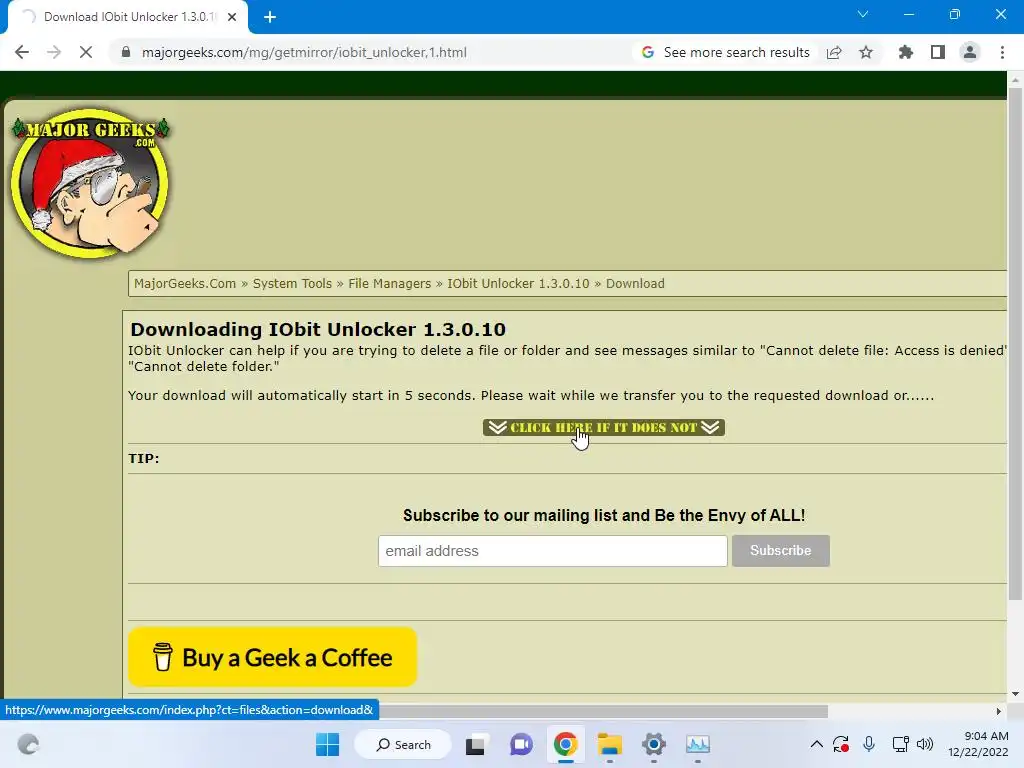Viewport: 1024px width, 768px height.
Task: Click See more search results chip
Action: (725, 52)
